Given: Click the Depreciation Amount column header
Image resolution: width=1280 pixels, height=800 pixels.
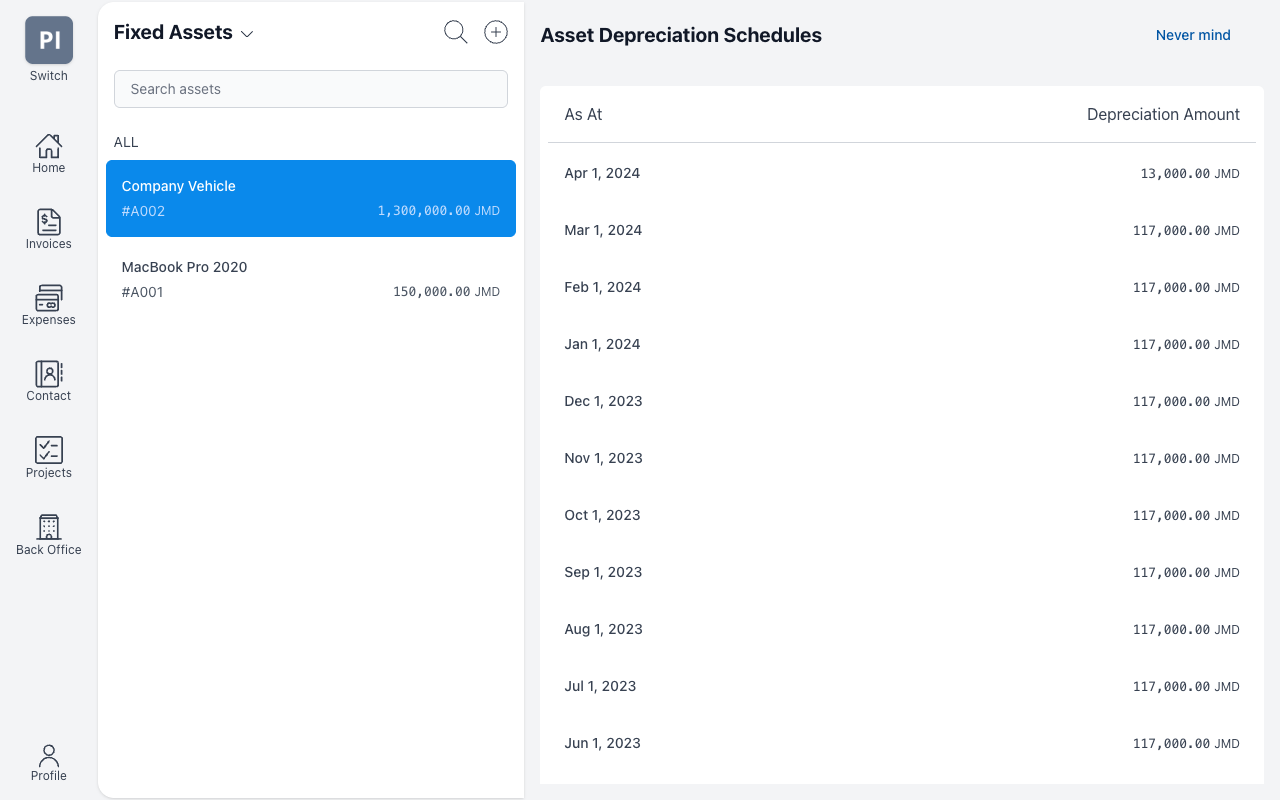Looking at the screenshot, I should coord(1162,114).
